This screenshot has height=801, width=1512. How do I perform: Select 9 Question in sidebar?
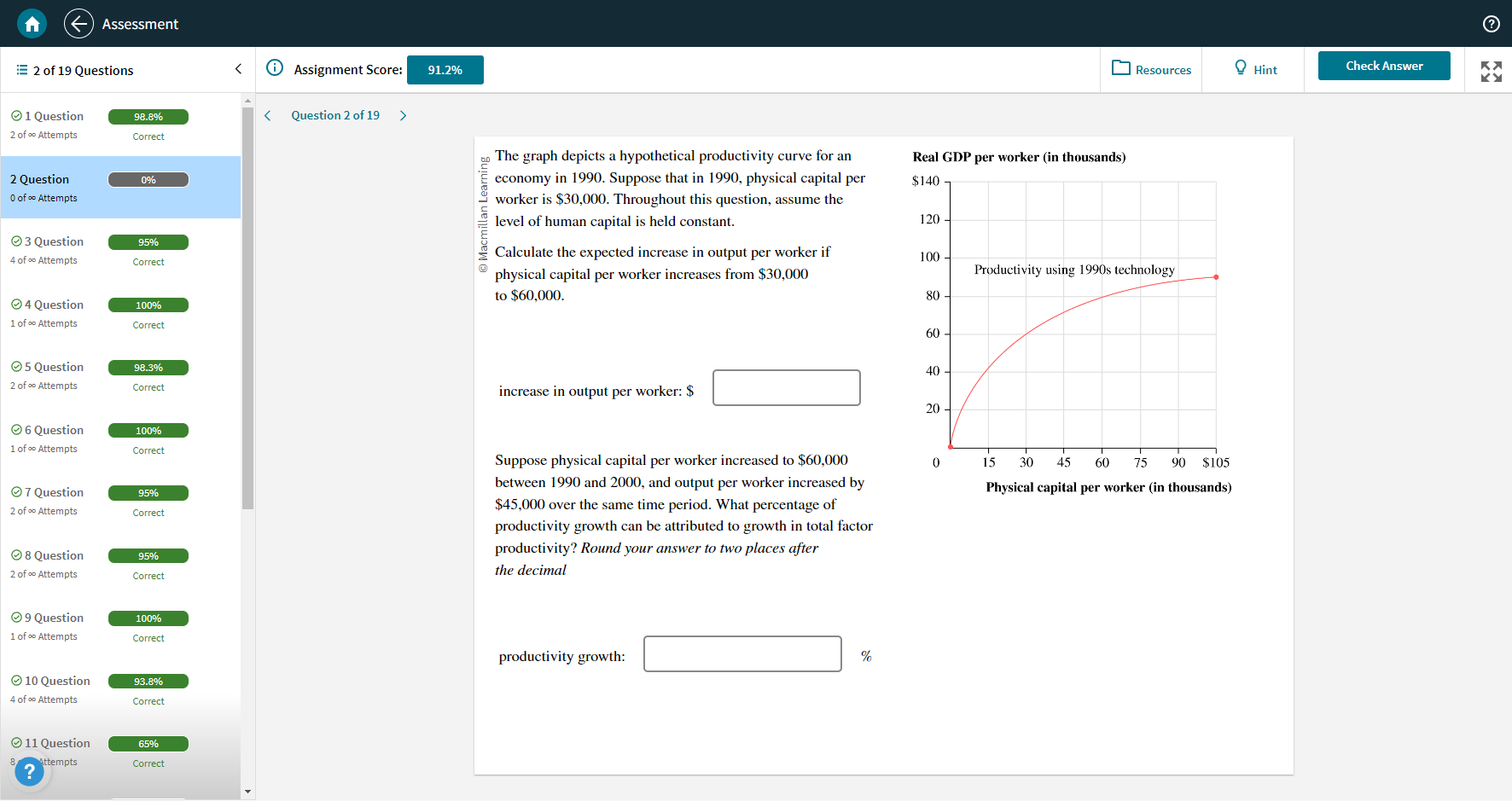pos(120,626)
